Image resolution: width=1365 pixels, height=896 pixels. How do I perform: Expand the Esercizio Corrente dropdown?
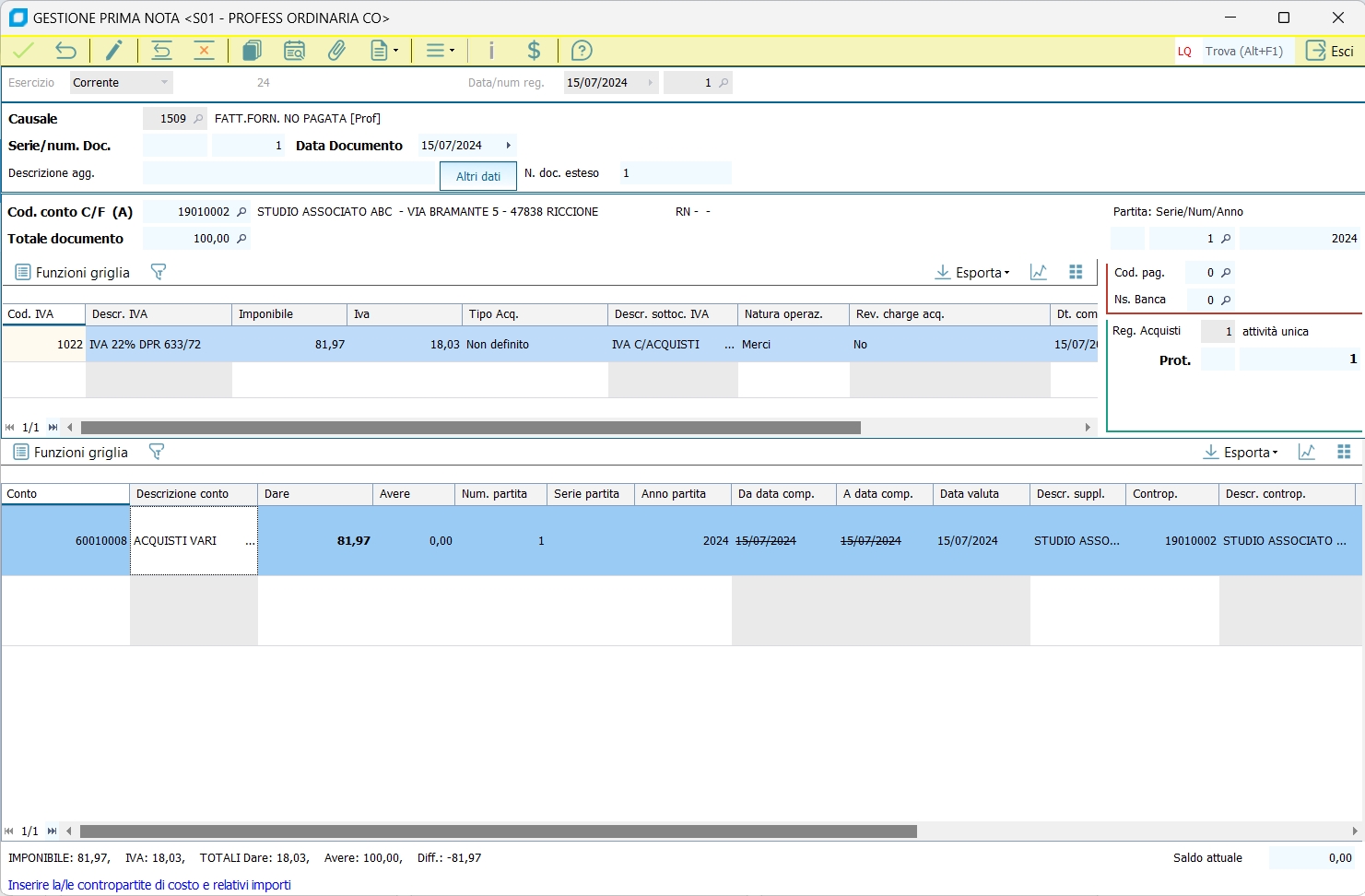coord(164,83)
